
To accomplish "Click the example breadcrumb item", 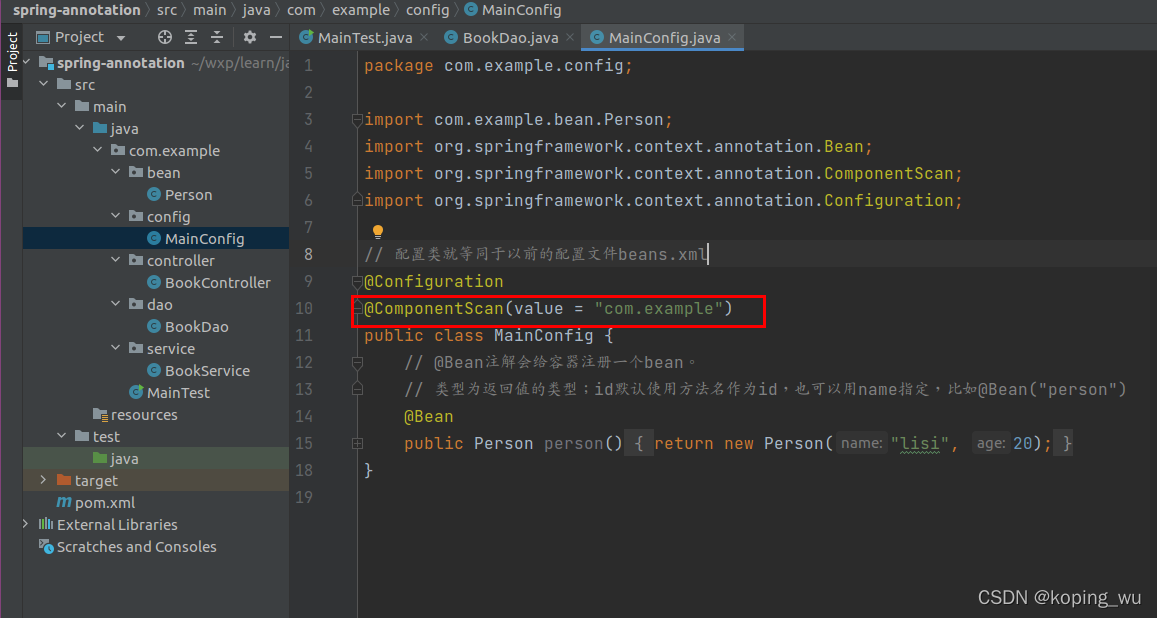I will tap(361, 10).
